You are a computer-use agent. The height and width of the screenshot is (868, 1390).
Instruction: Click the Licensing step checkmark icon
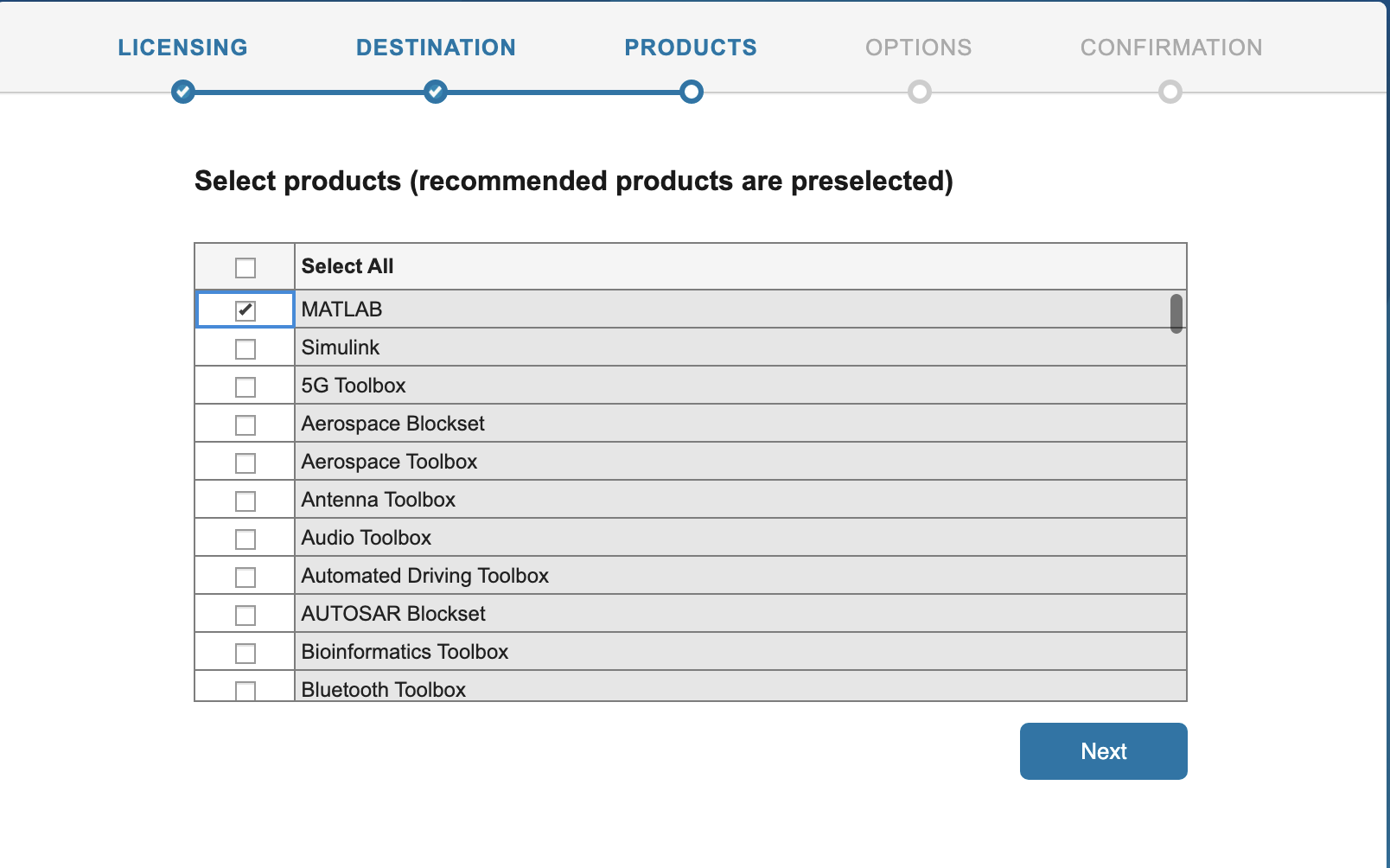[182, 92]
